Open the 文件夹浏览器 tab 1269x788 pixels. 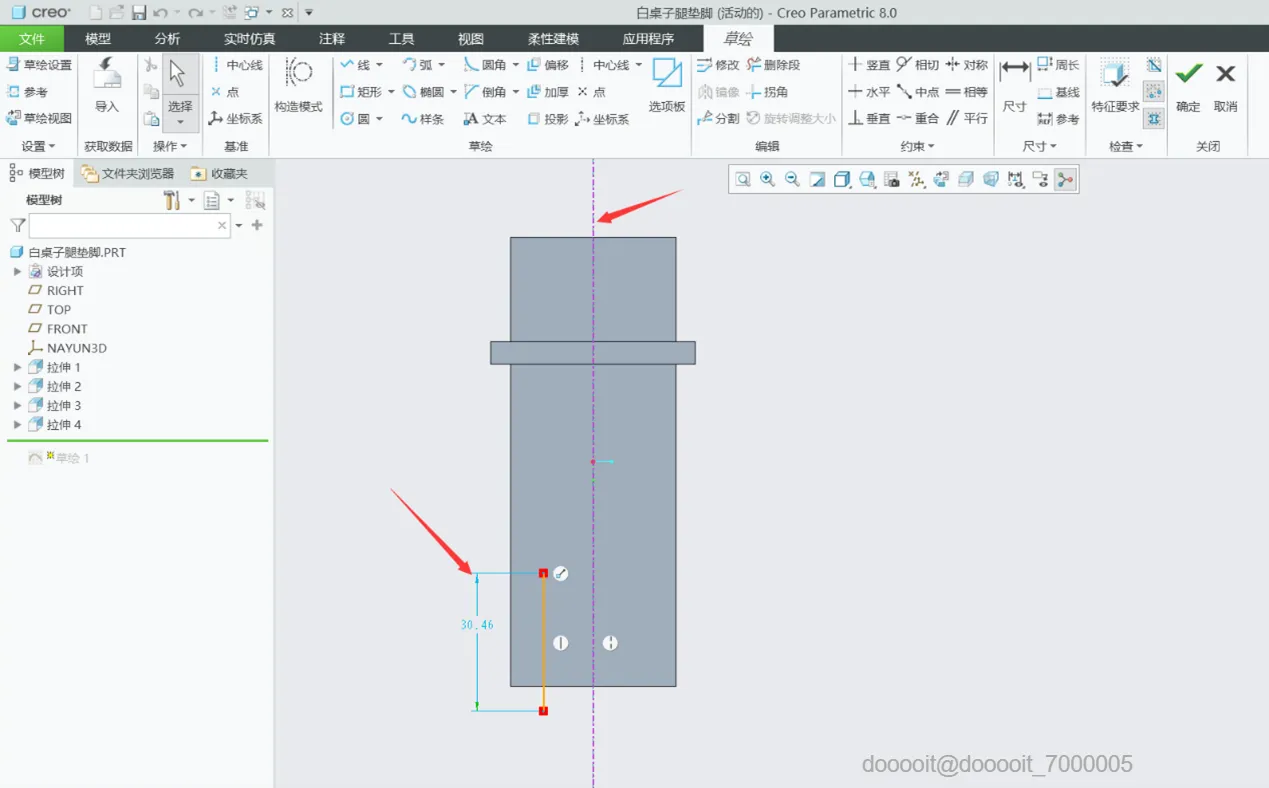coord(128,174)
